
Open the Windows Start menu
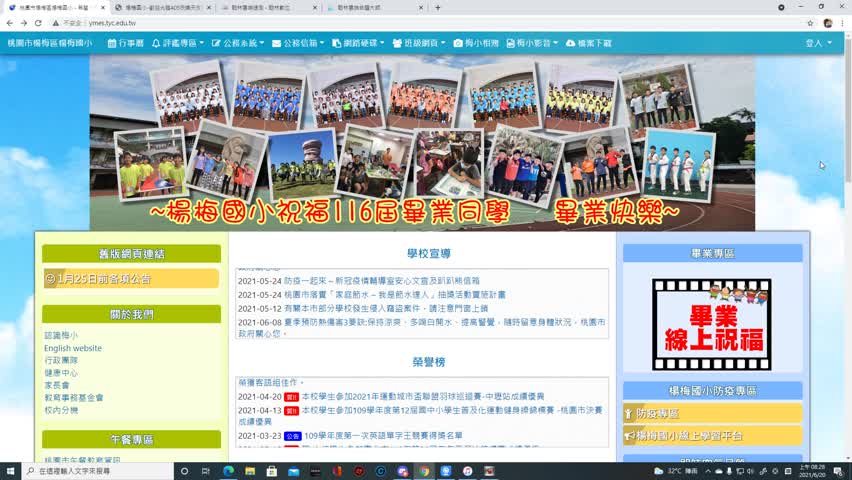[10, 471]
